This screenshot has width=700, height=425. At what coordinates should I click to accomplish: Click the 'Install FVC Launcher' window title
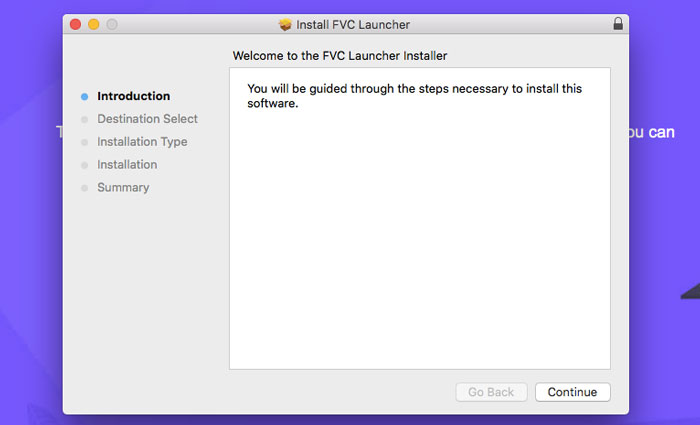pyautogui.click(x=353, y=25)
